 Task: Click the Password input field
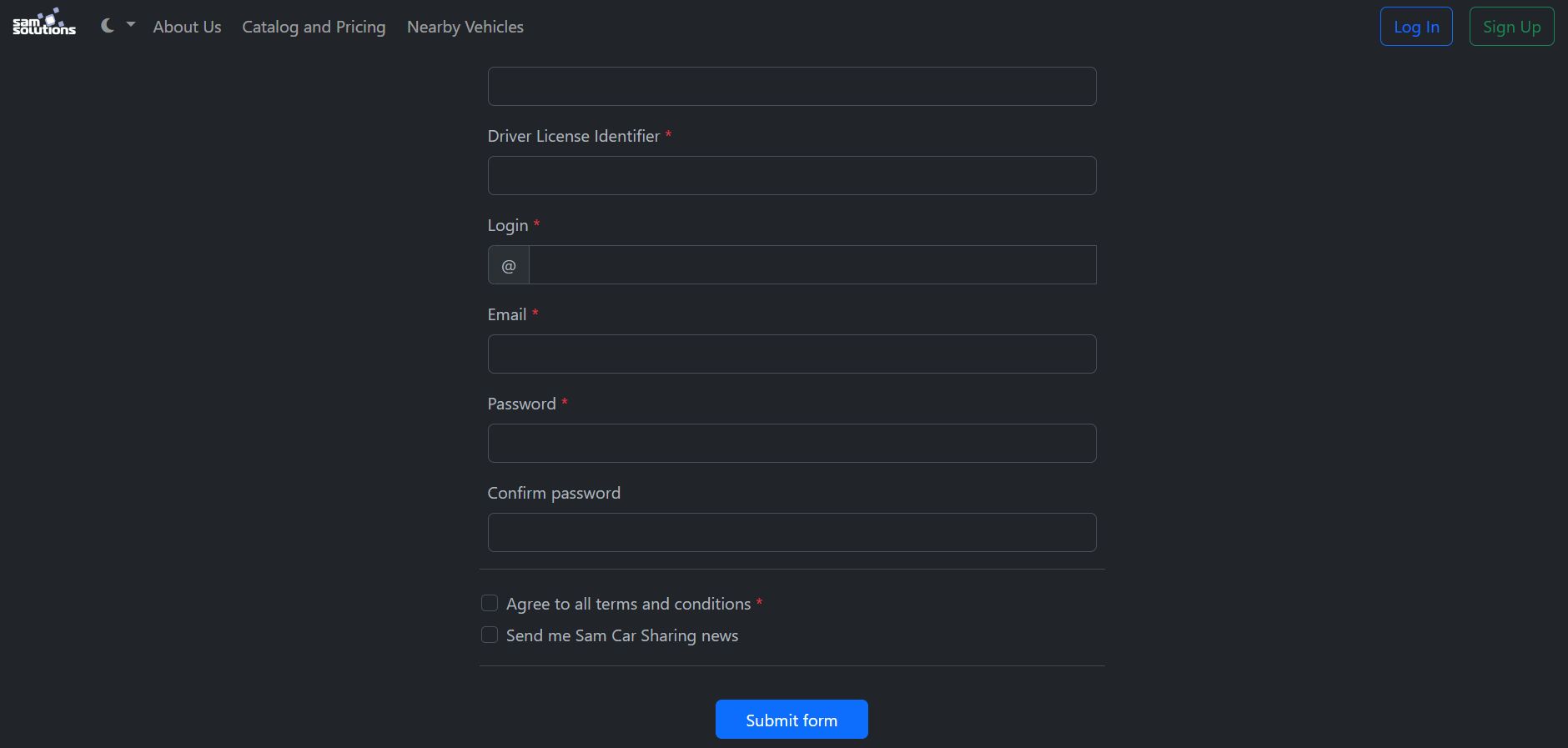coord(792,444)
